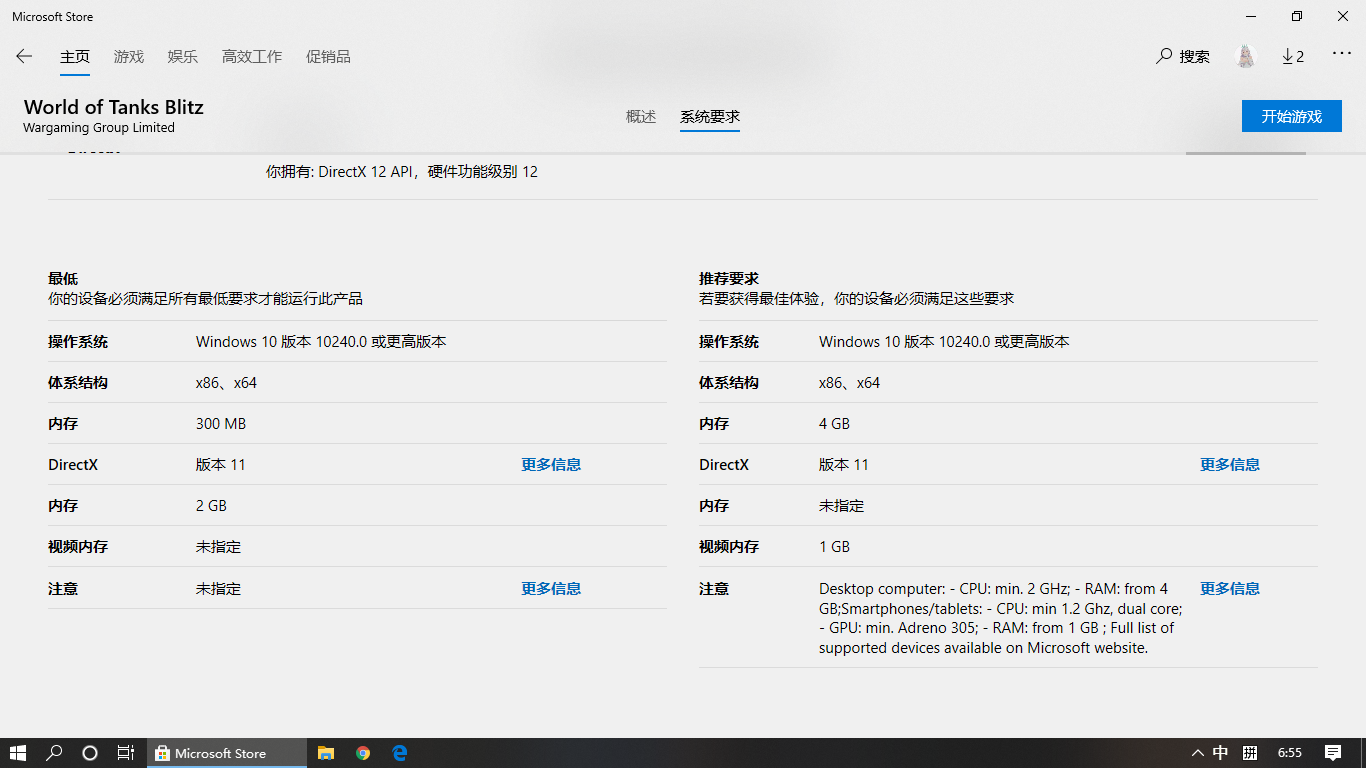Switch to the 游戏 tab
The height and width of the screenshot is (768, 1366).
point(129,57)
